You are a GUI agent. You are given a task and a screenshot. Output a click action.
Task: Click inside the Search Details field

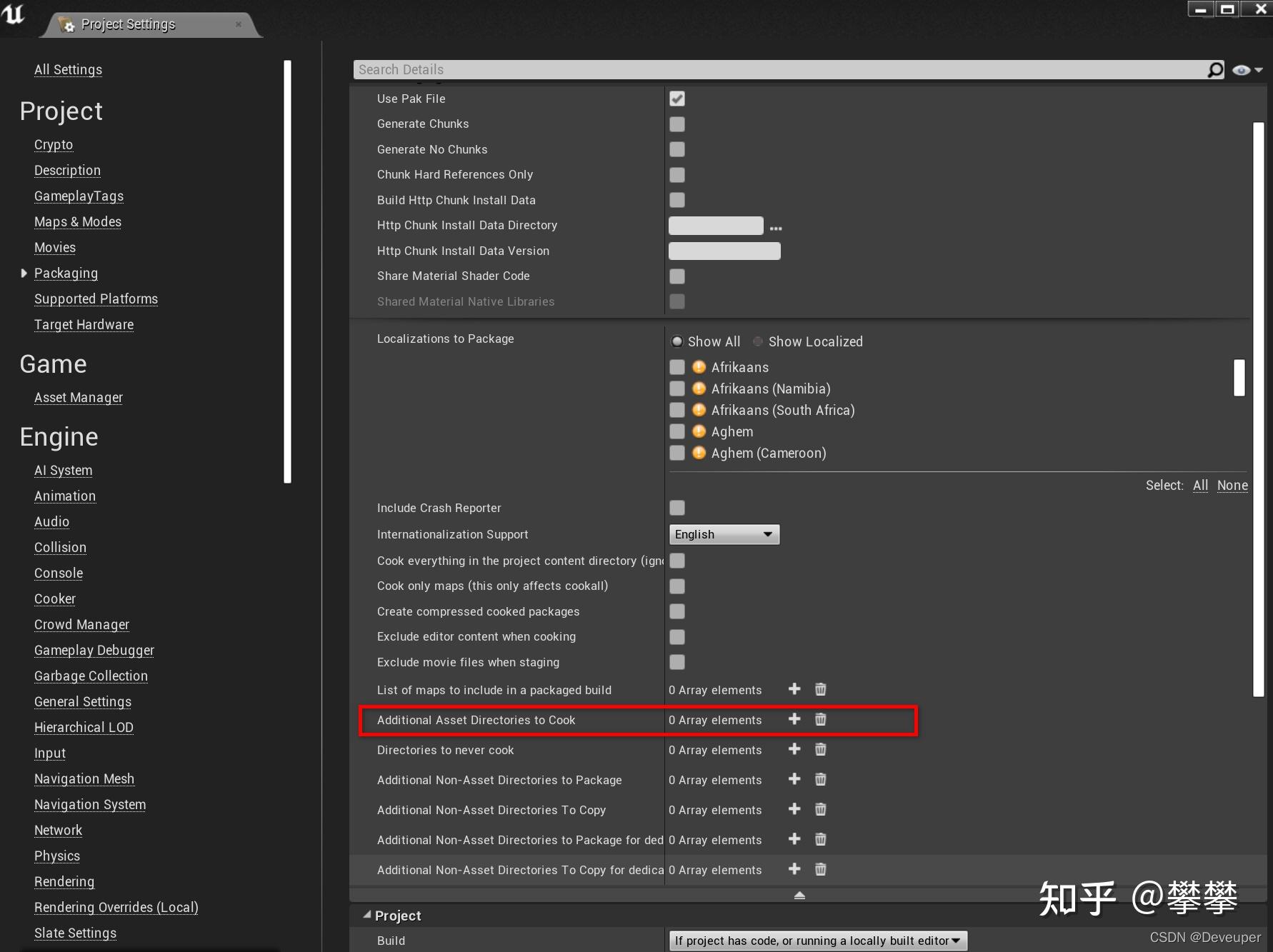[714, 69]
